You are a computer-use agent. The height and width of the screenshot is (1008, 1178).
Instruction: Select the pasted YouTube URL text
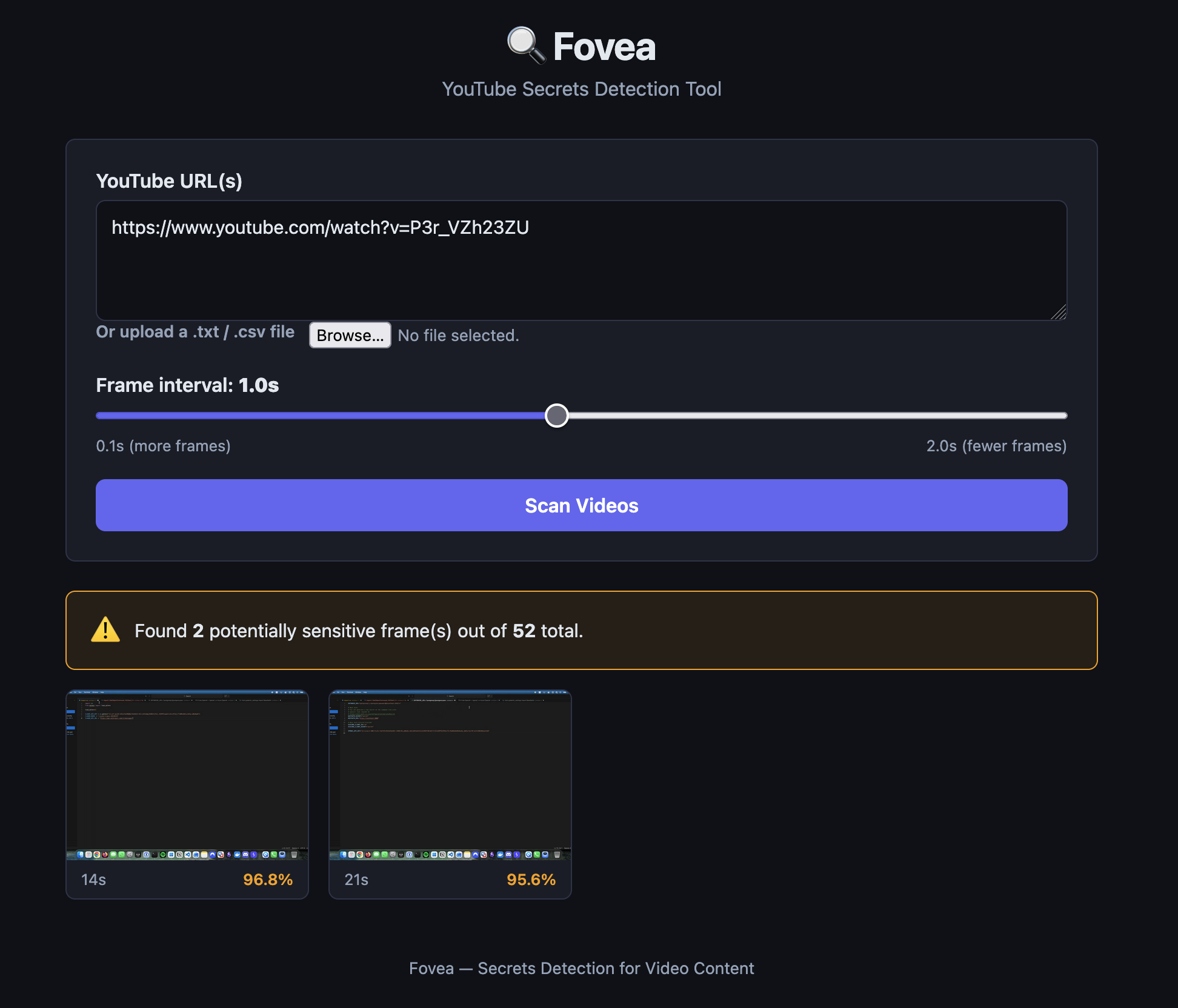click(320, 228)
